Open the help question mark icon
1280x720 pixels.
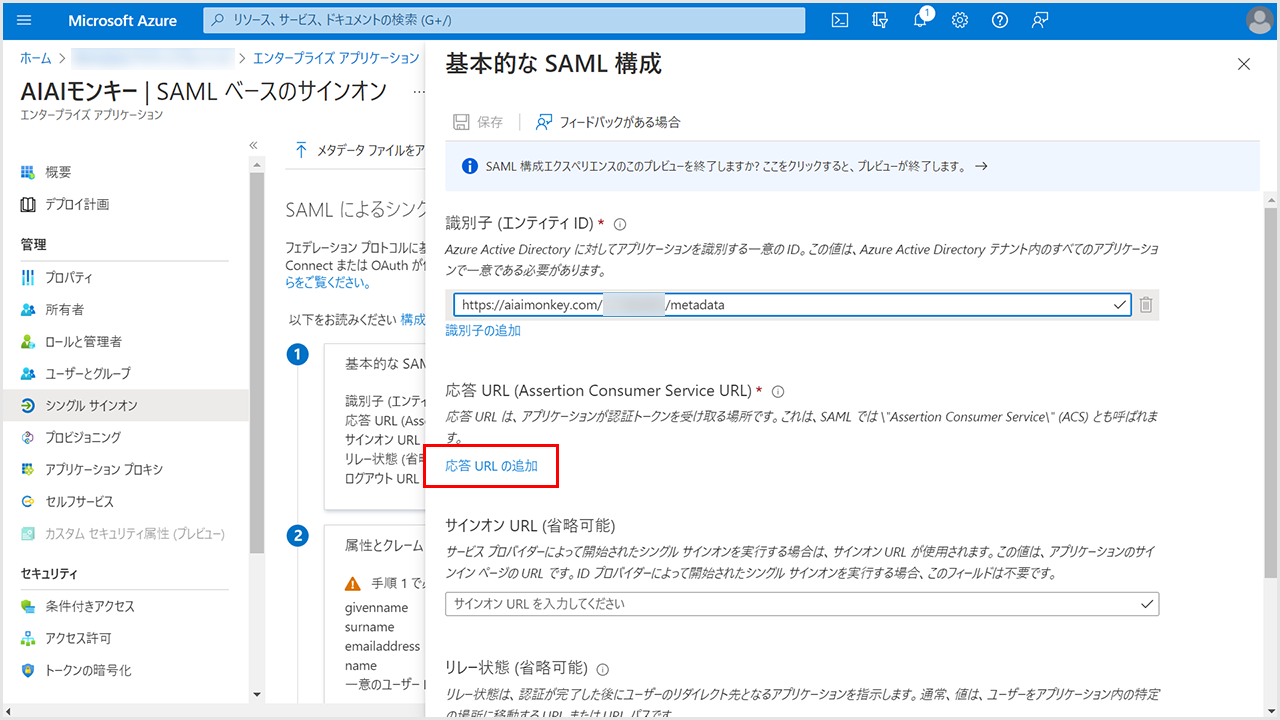pyautogui.click(x=1000, y=20)
